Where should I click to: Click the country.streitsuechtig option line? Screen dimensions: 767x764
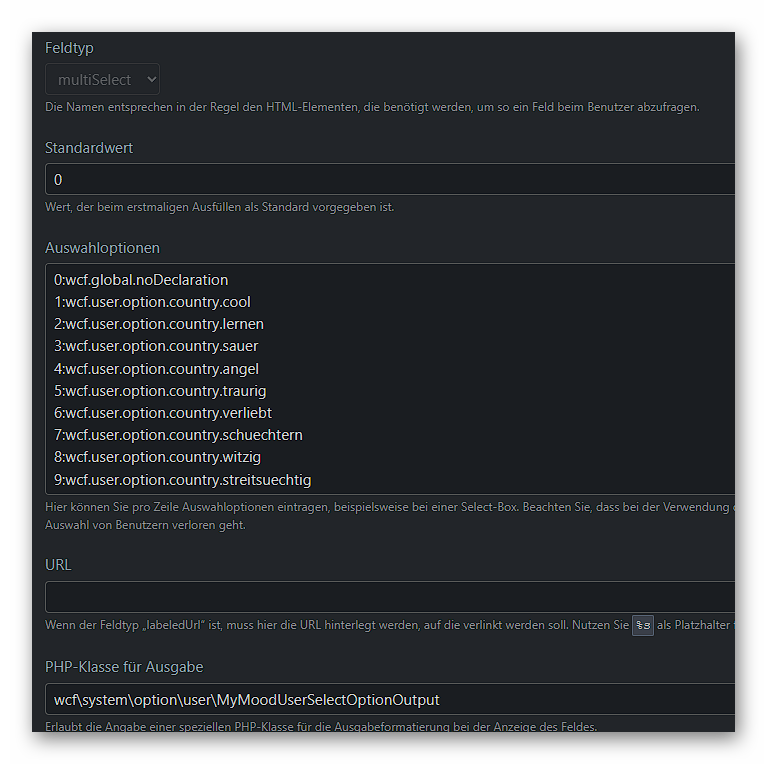182,480
